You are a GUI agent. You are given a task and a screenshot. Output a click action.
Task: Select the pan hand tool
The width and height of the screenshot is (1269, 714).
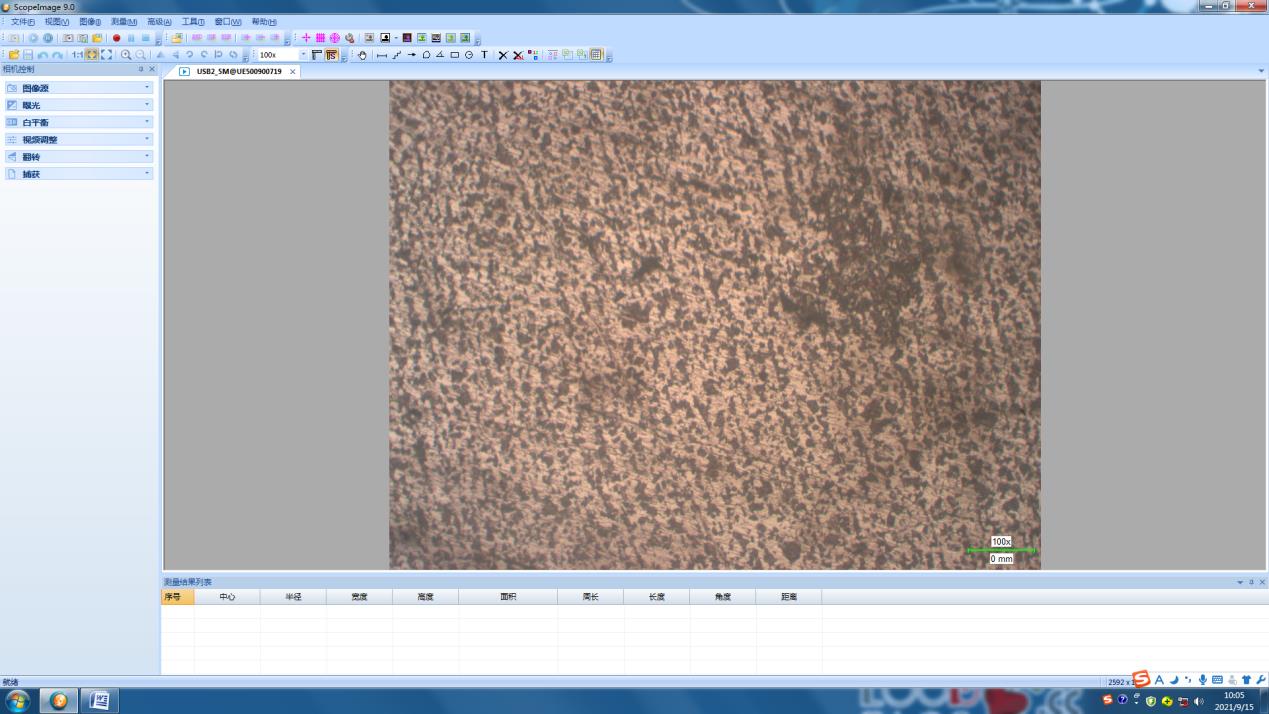362,55
